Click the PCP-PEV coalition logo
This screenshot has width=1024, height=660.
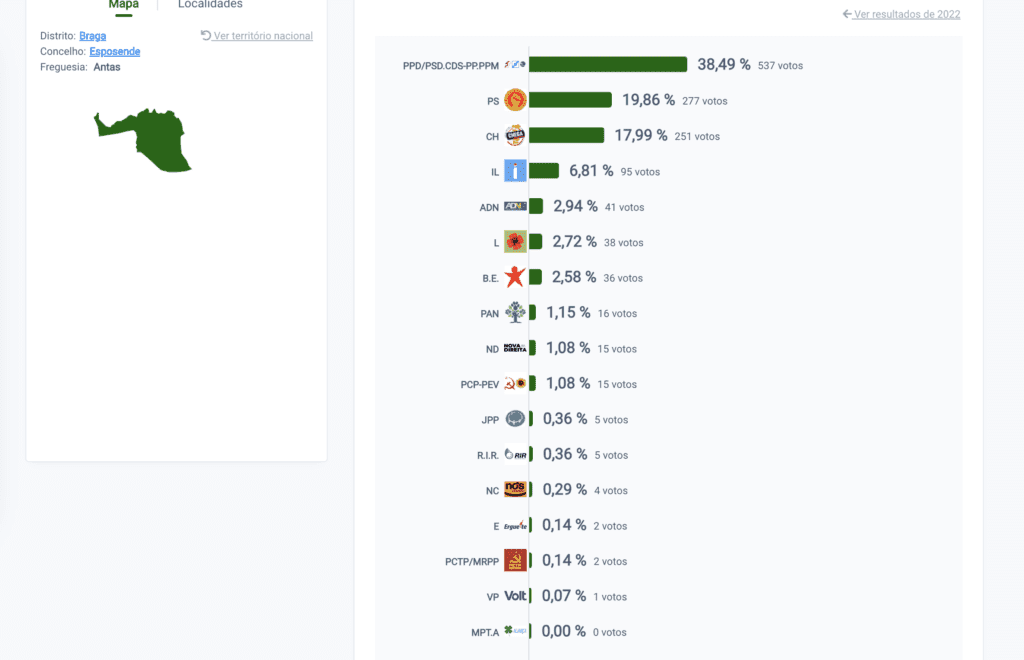pos(515,383)
